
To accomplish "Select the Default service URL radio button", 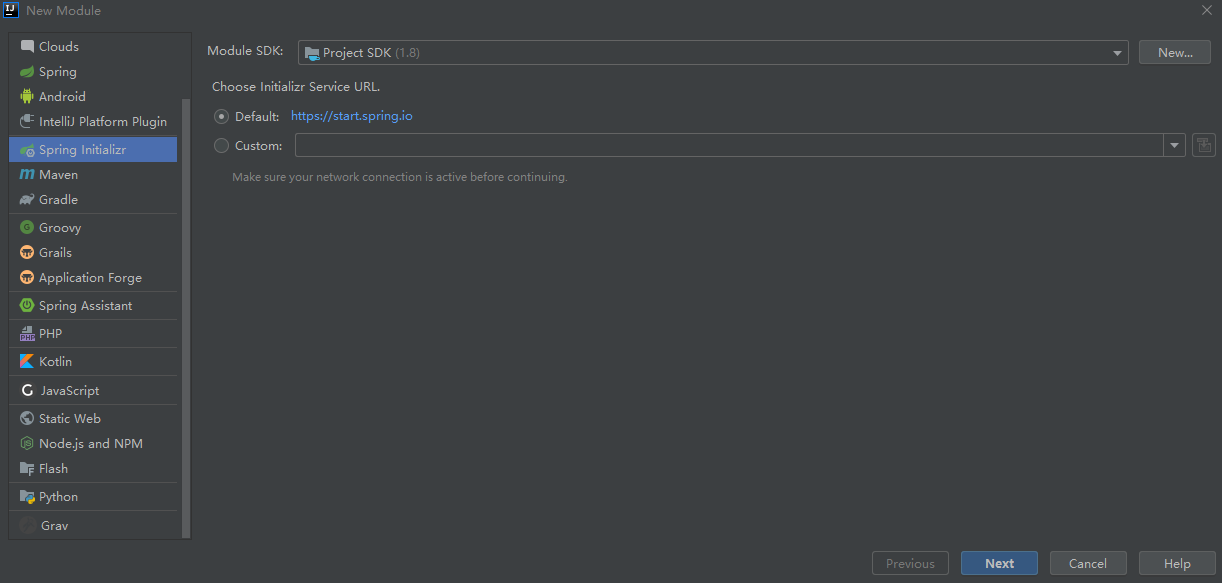I will point(222,117).
